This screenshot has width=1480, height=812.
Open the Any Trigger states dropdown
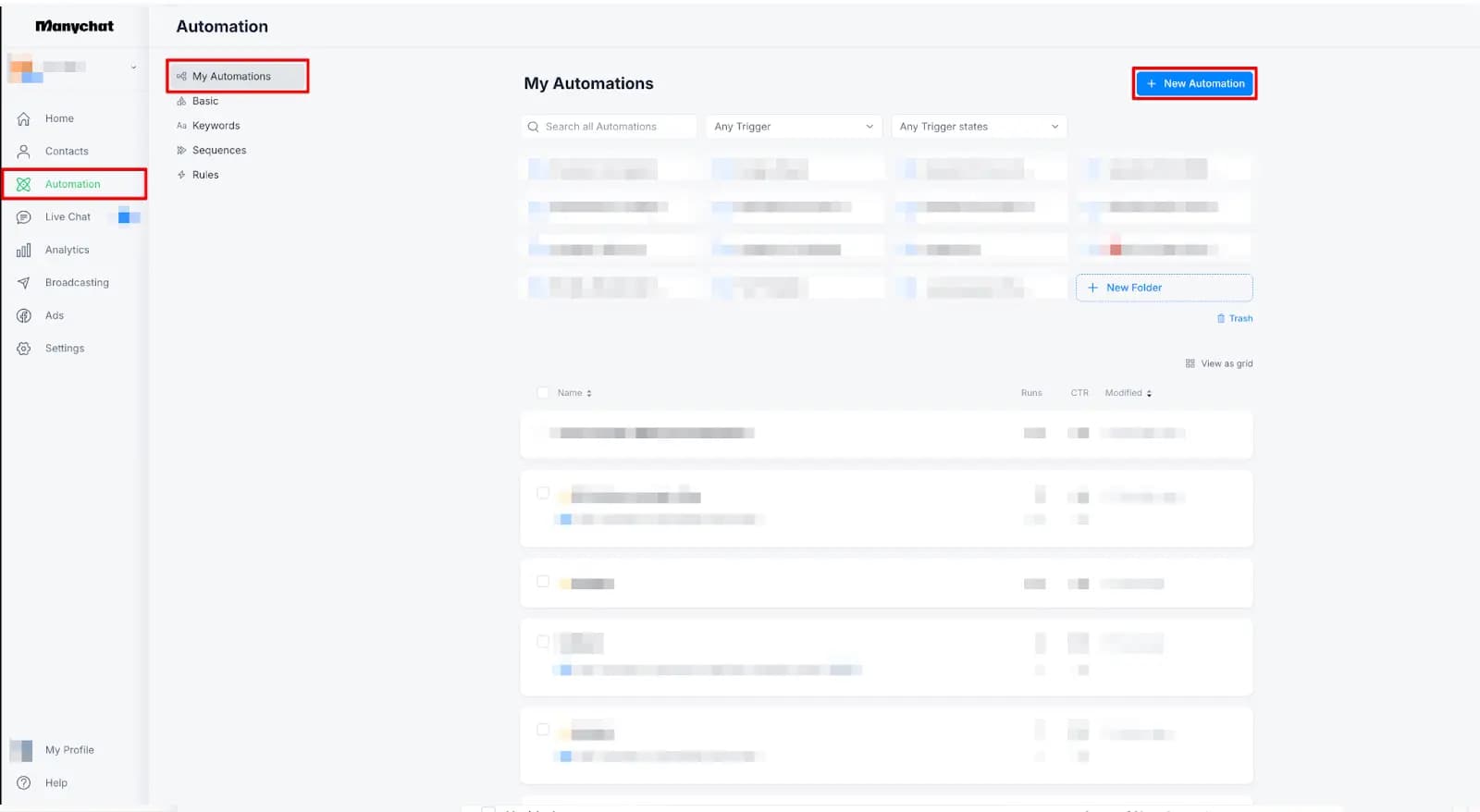(980, 127)
